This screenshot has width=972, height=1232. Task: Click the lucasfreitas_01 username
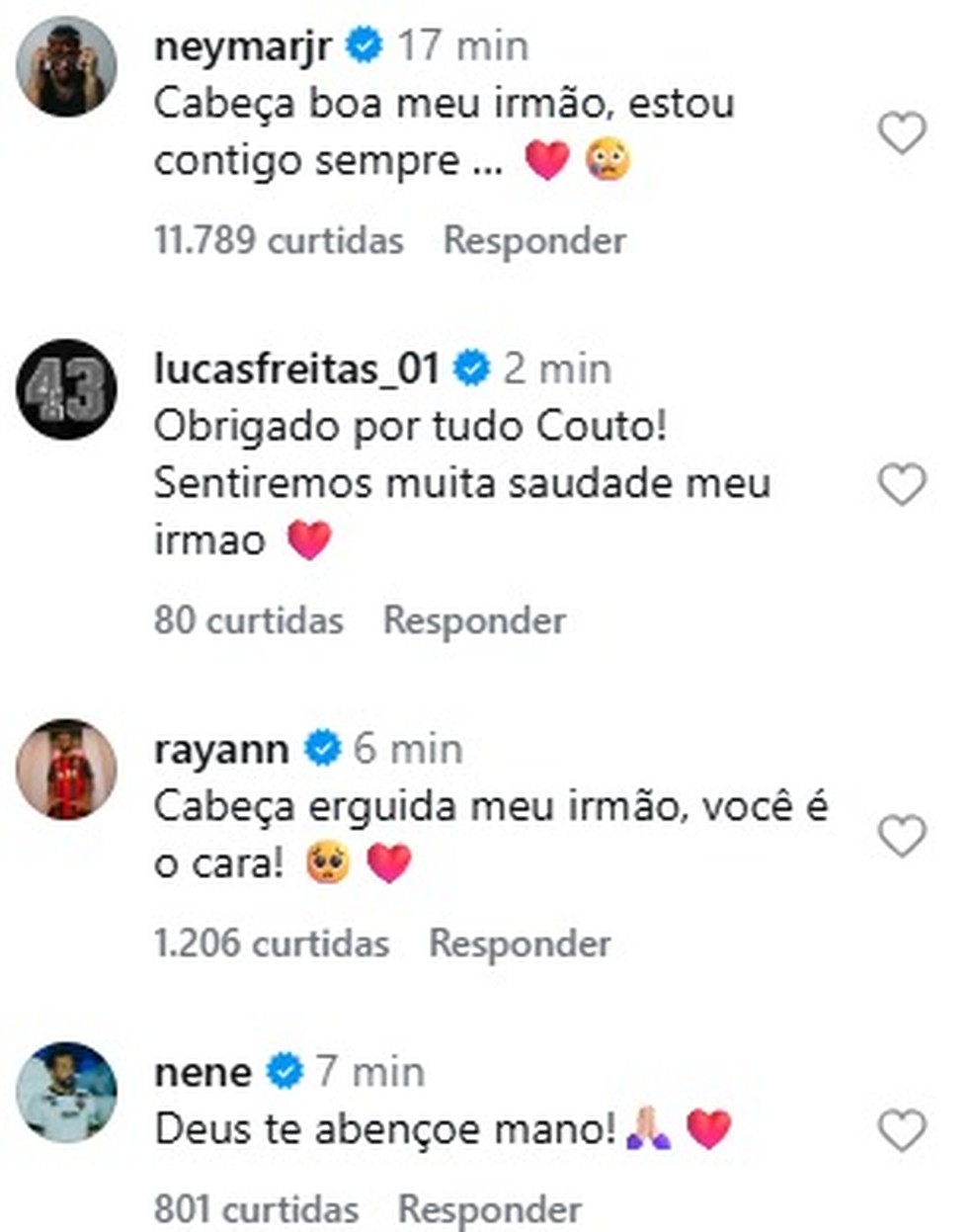point(296,369)
